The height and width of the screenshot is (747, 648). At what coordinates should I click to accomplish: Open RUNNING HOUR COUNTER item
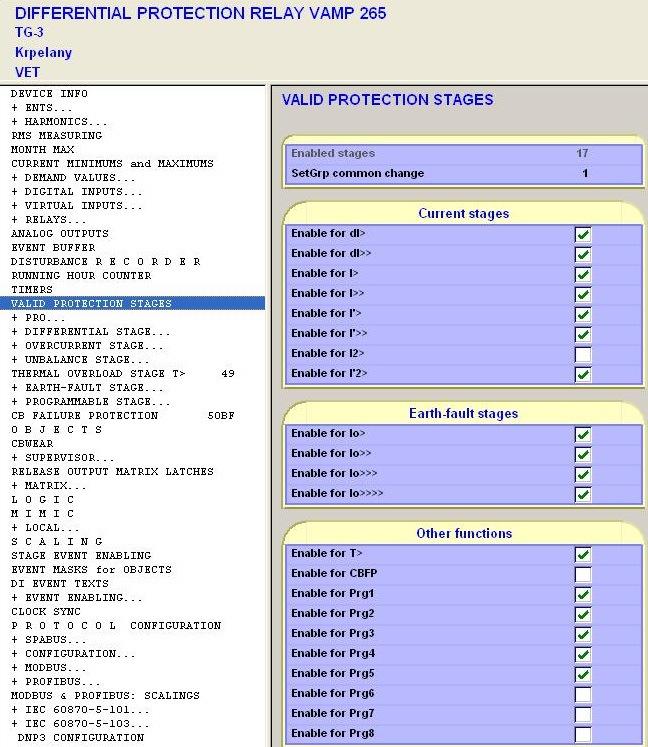click(81, 276)
